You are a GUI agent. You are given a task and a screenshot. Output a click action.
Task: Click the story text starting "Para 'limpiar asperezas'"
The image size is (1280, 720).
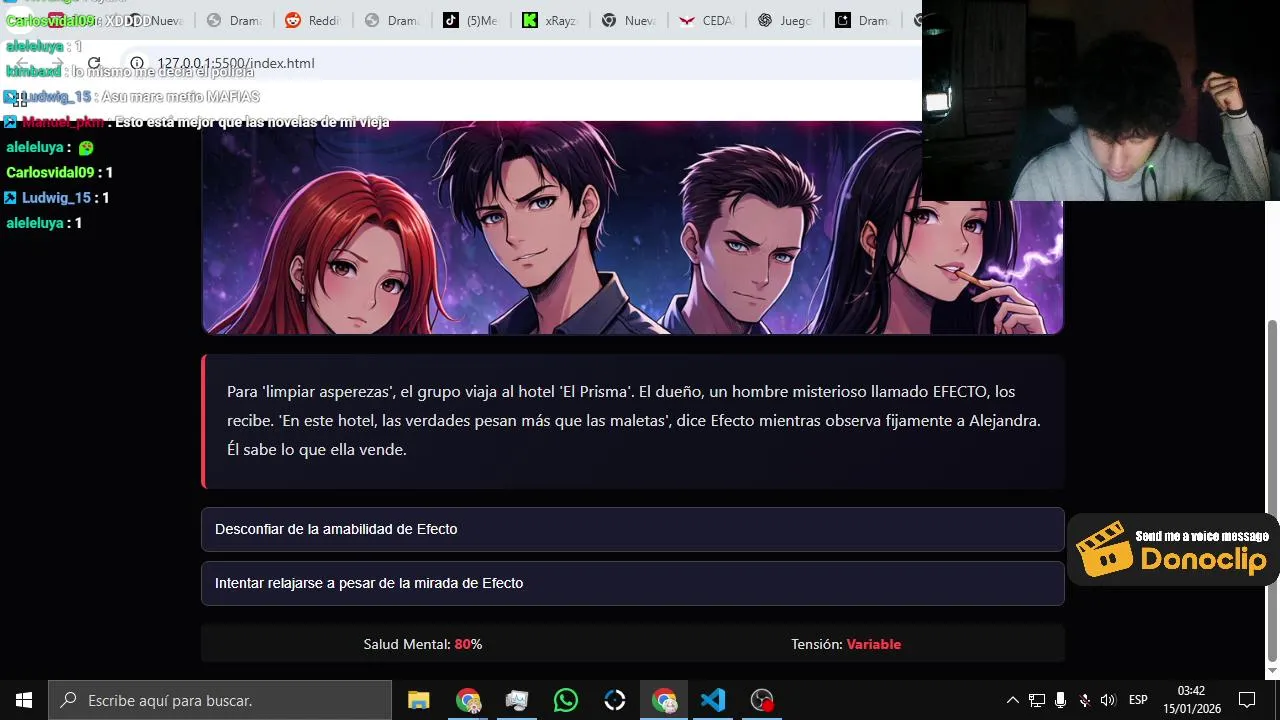(x=634, y=420)
